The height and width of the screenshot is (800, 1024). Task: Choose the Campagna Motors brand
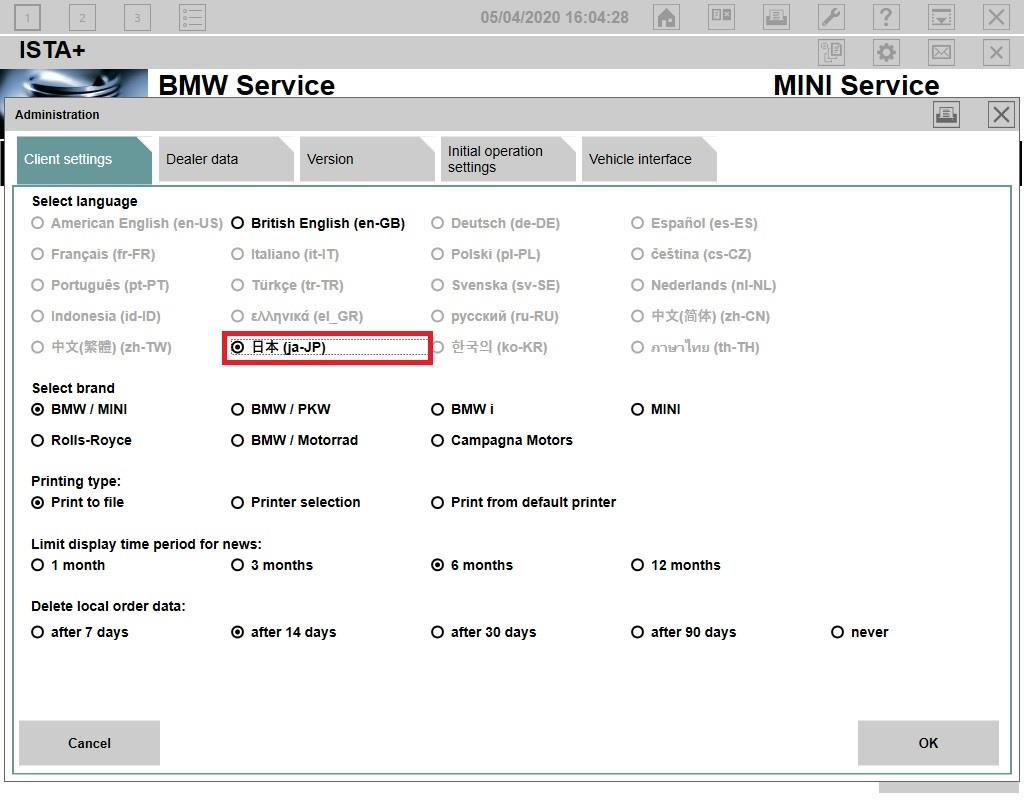[x=502, y=440]
